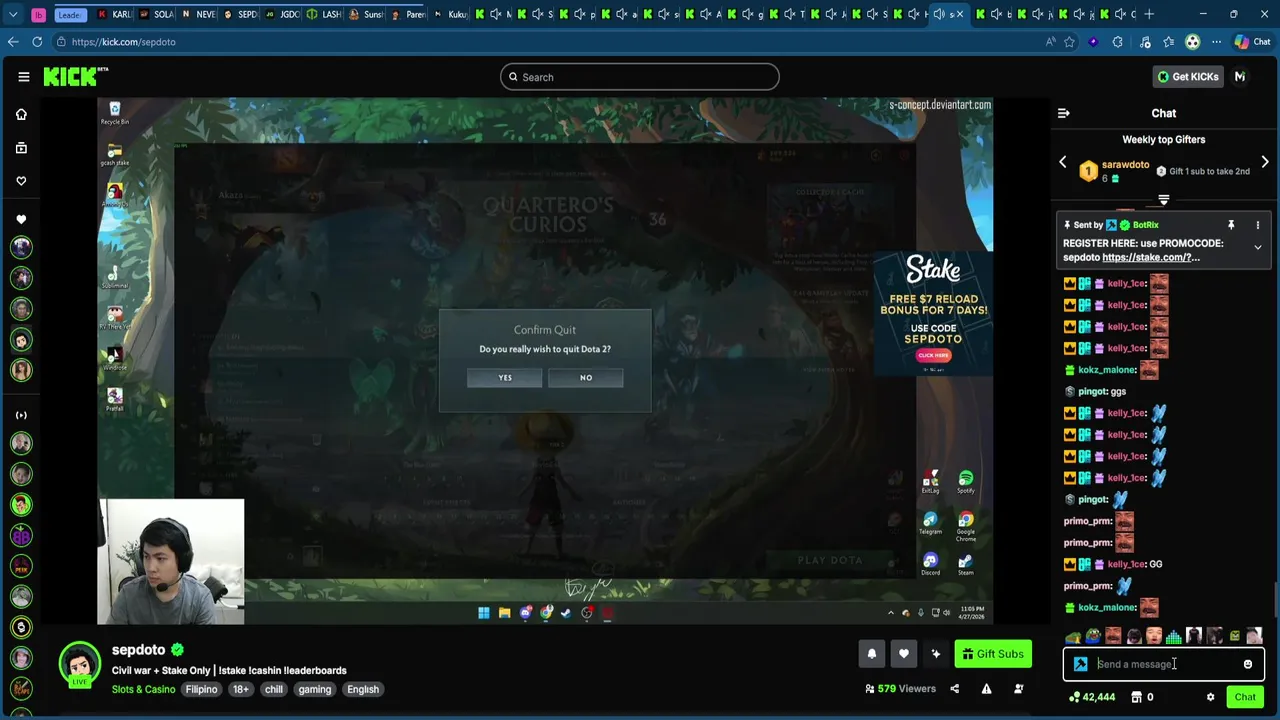Switch to the NEVE browser tab
The height and width of the screenshot is (720, 1280).
pos(198,14)
